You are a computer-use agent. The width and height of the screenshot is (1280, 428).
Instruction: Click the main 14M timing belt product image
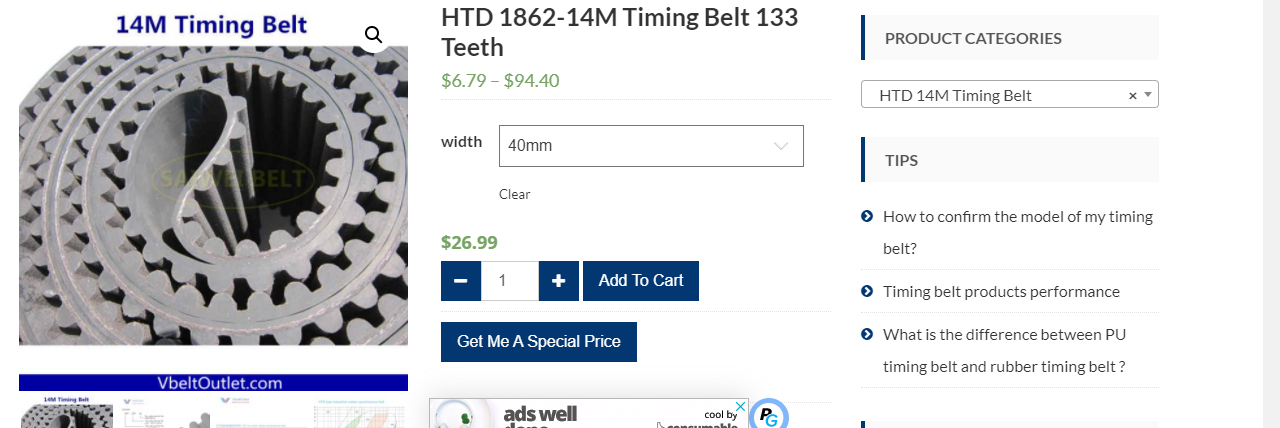[213, 195]
